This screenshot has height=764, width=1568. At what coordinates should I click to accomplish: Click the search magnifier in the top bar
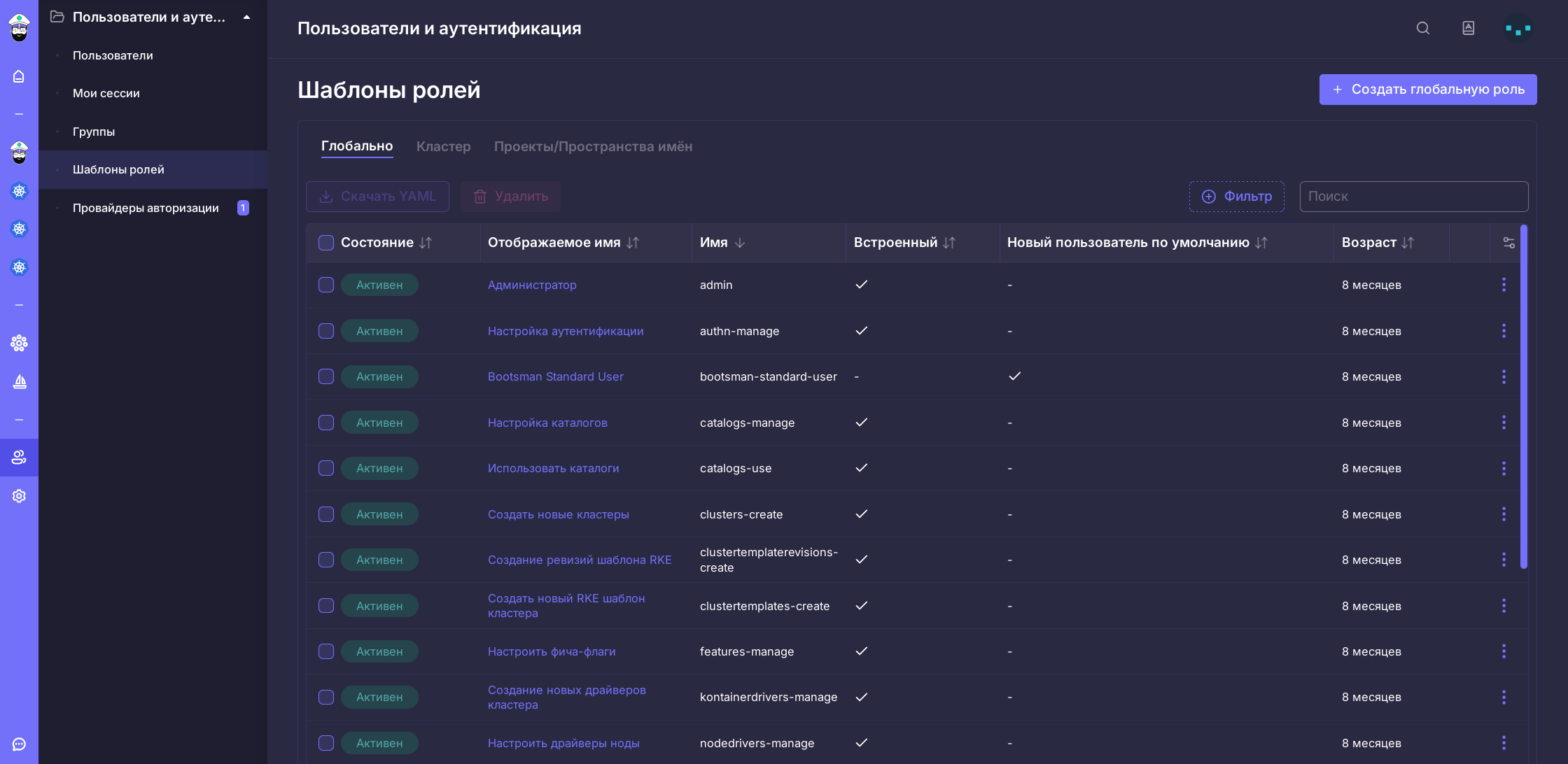1423,28
